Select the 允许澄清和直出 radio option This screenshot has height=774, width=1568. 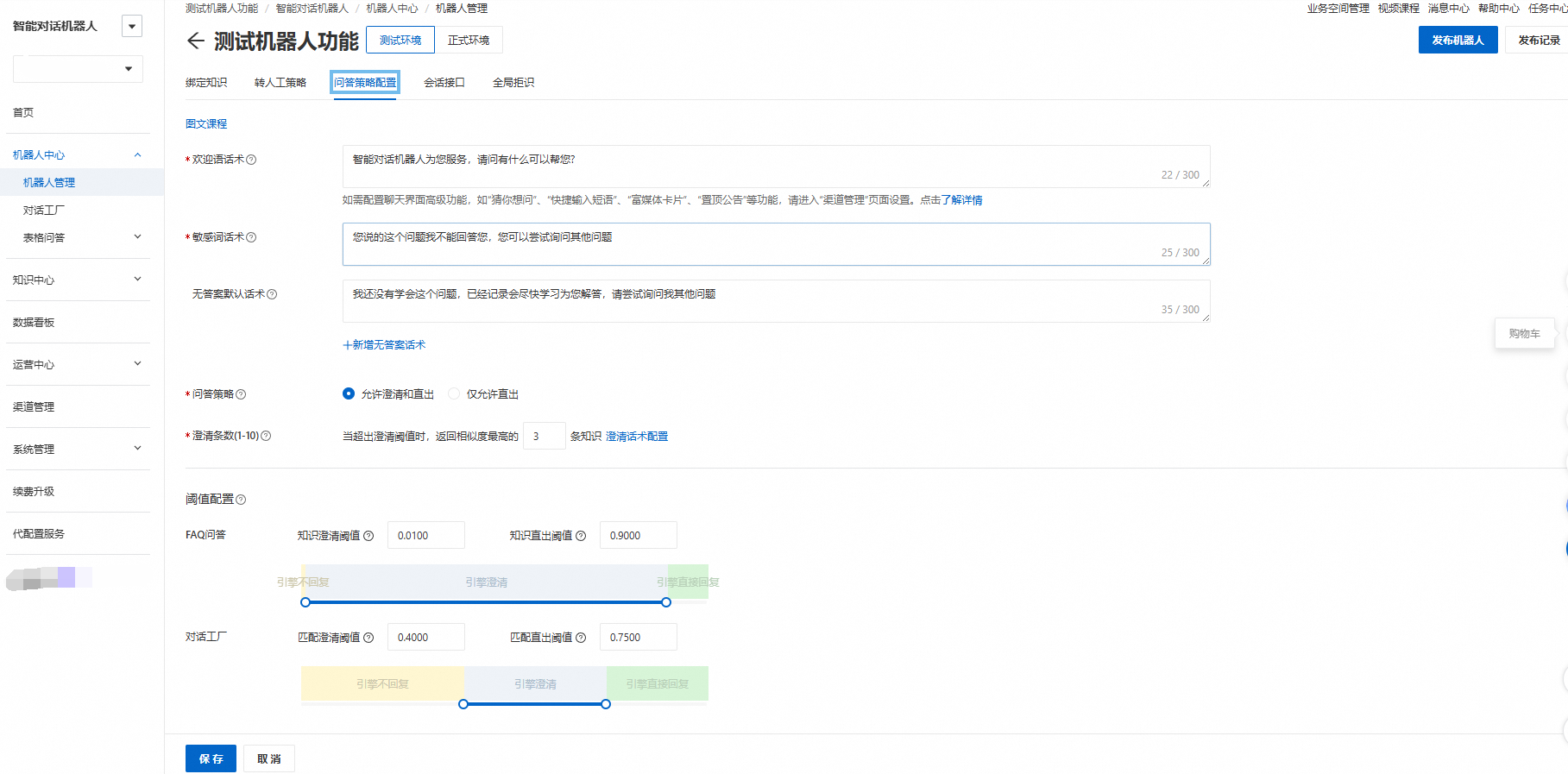pos(349,393)
